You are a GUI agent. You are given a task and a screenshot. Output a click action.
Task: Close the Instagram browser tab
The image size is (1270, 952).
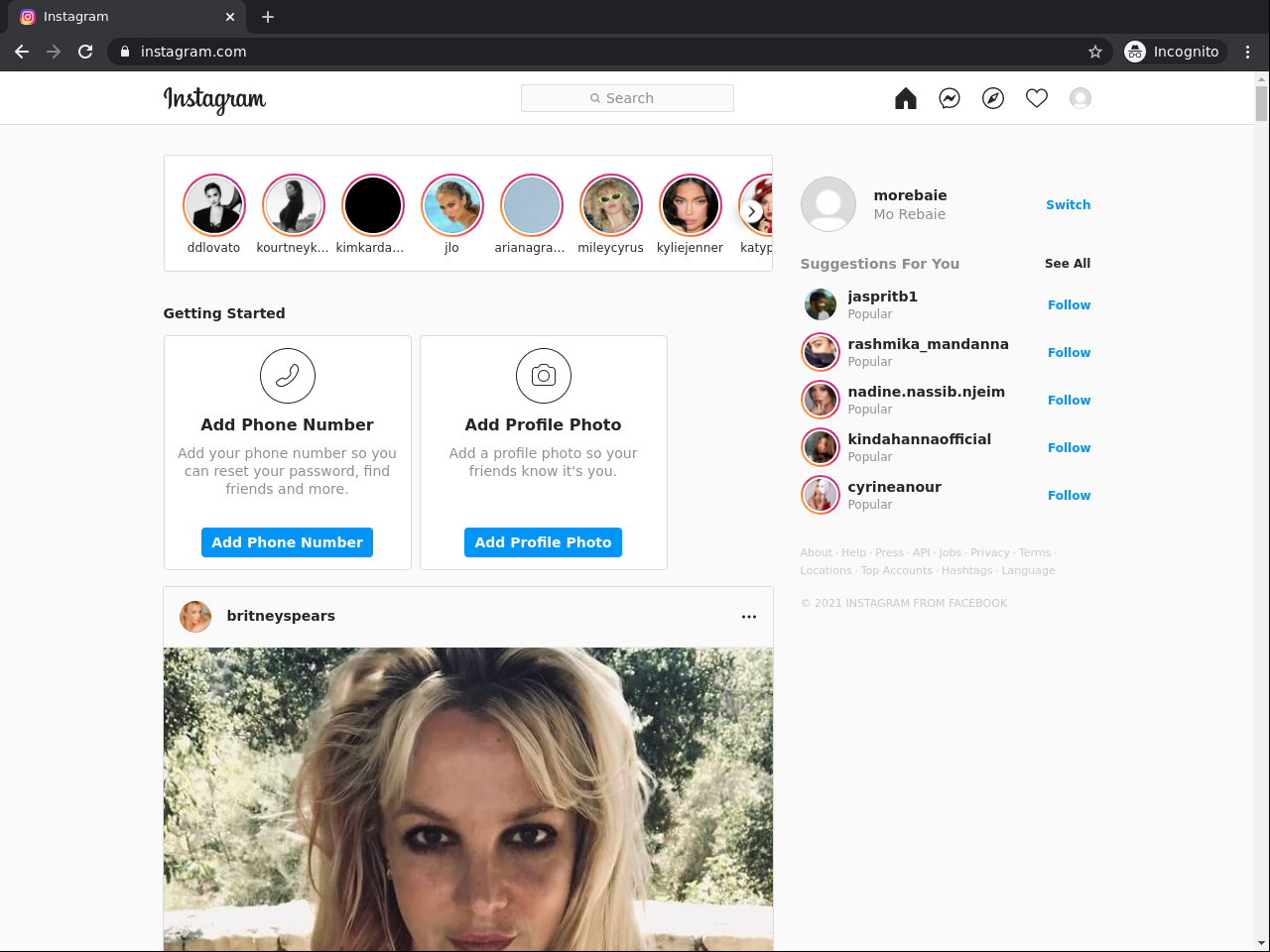pos(230,17)
